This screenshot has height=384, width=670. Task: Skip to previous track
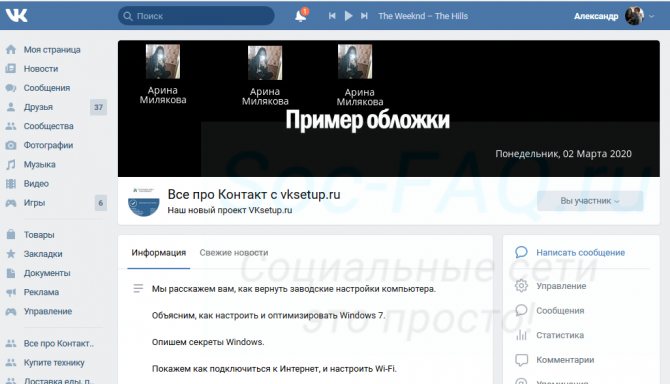[x=332, y=16]
